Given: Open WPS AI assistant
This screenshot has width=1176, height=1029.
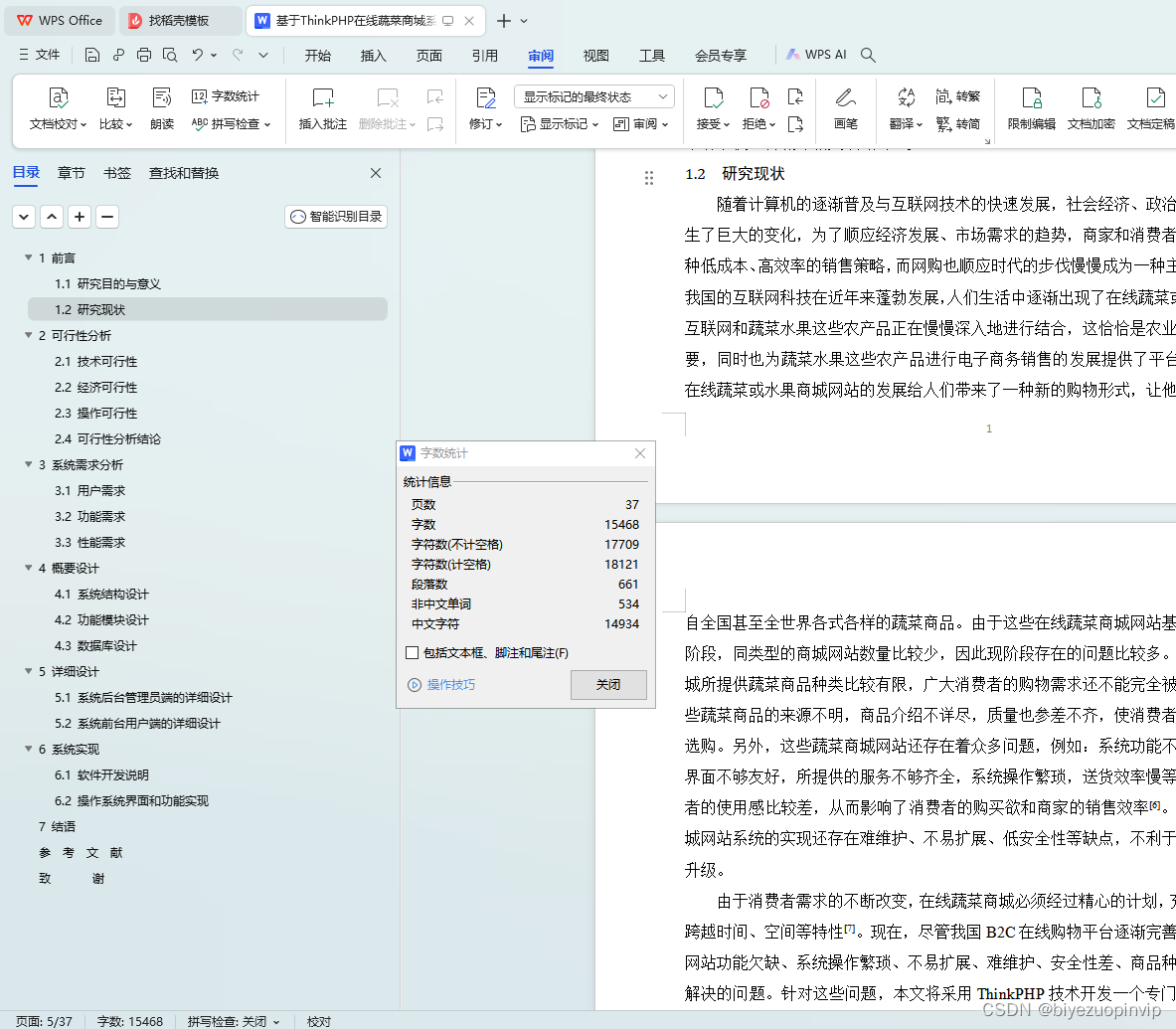Looking at the screenshot, I should coord(816,55).
